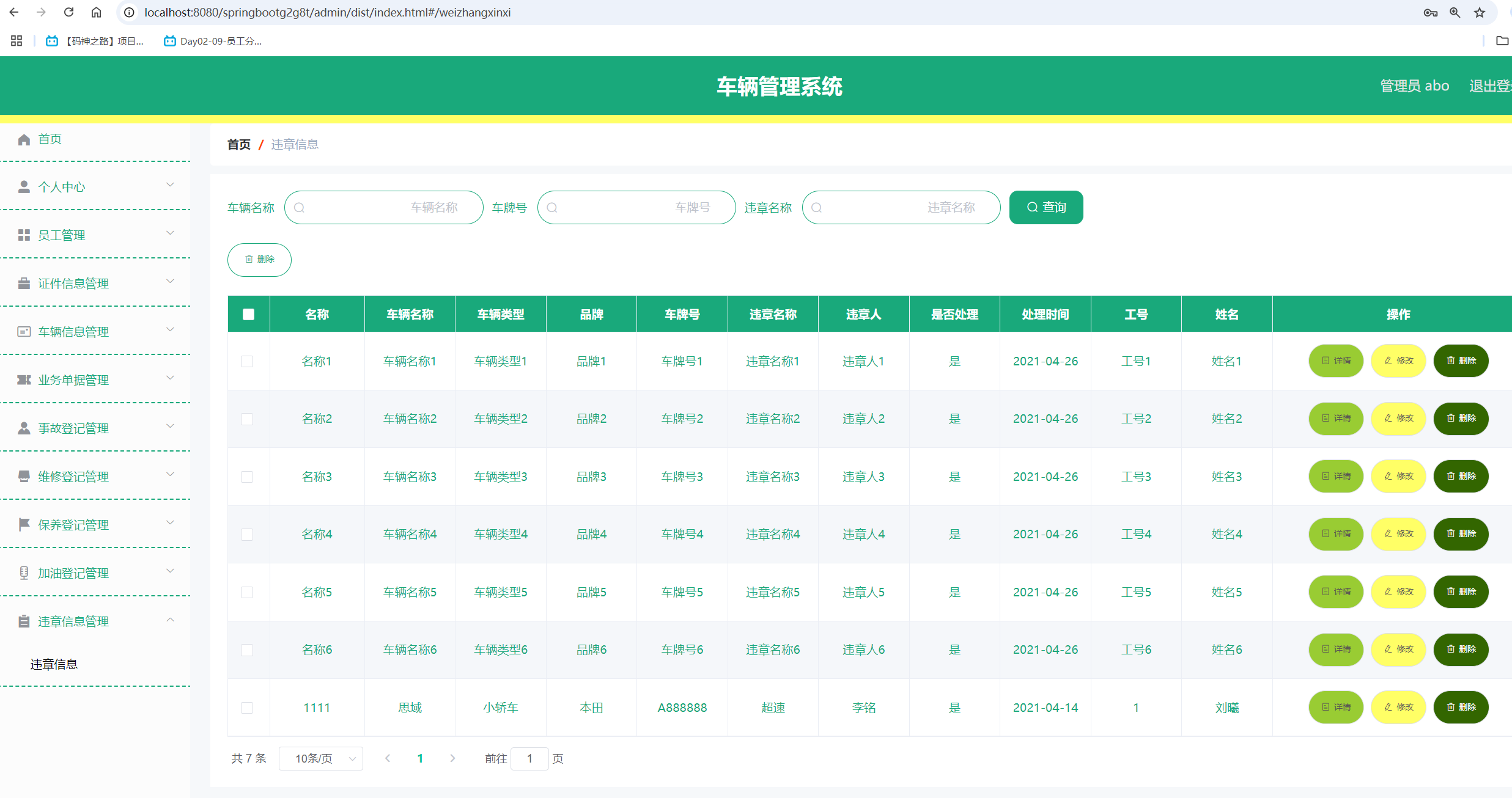Click the next page arrow in pagination

tap(452, 758)
